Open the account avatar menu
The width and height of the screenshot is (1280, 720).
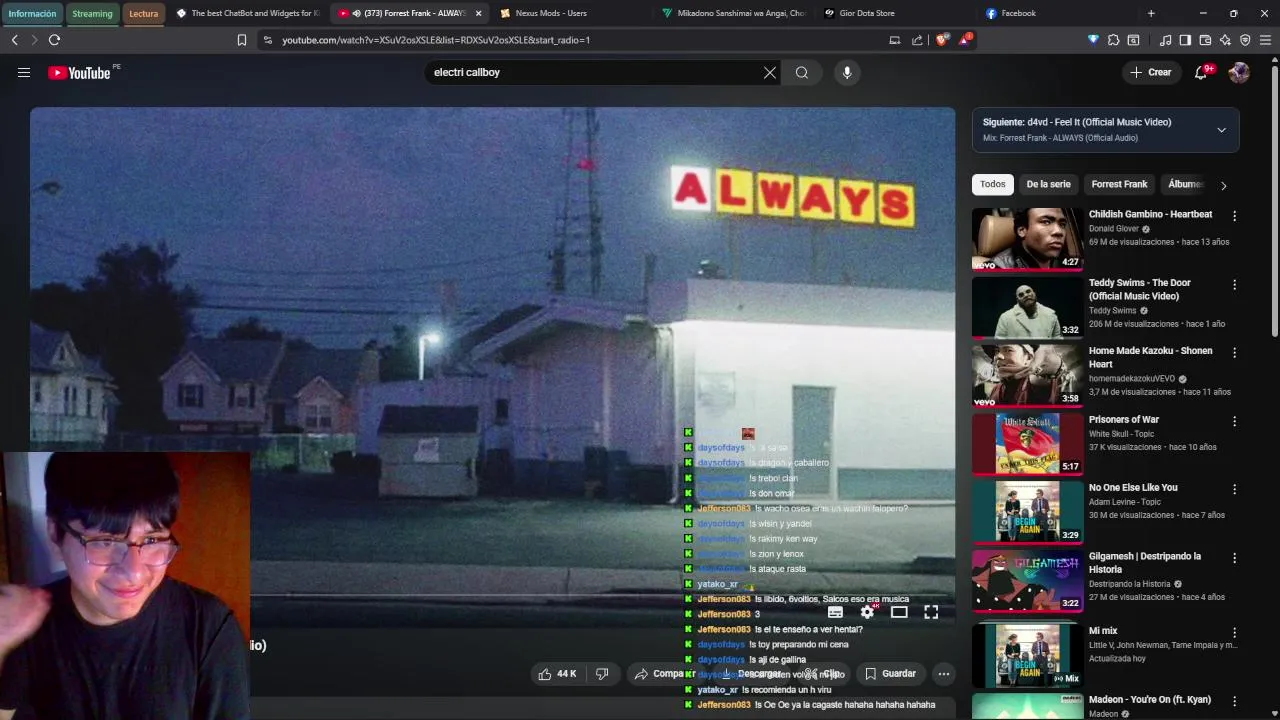(1239, 73)
